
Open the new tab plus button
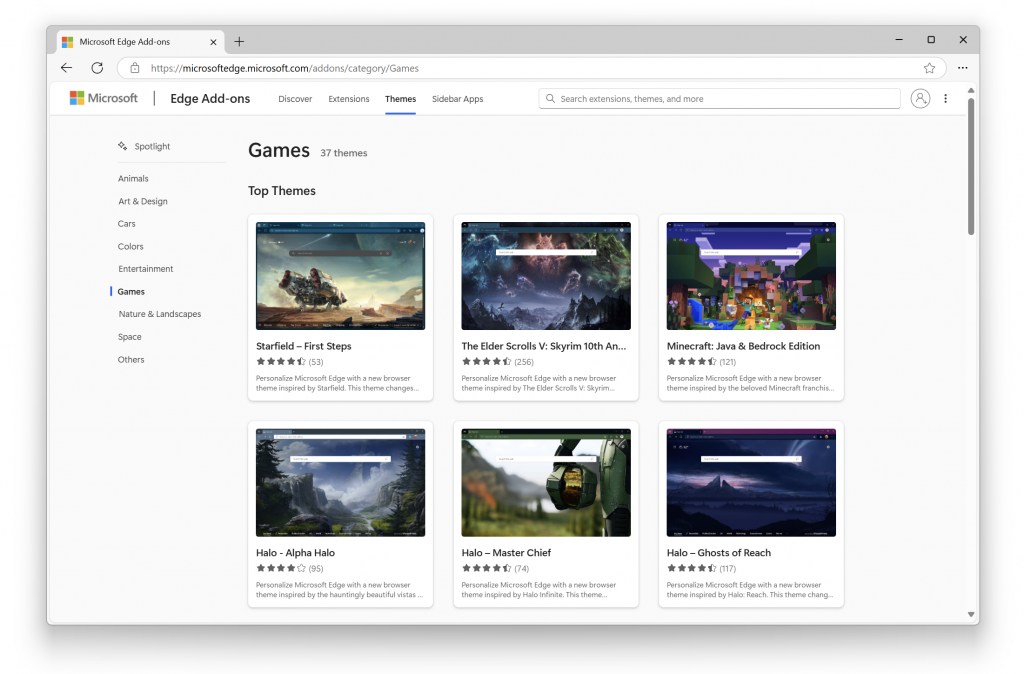[x=239, y=41]
